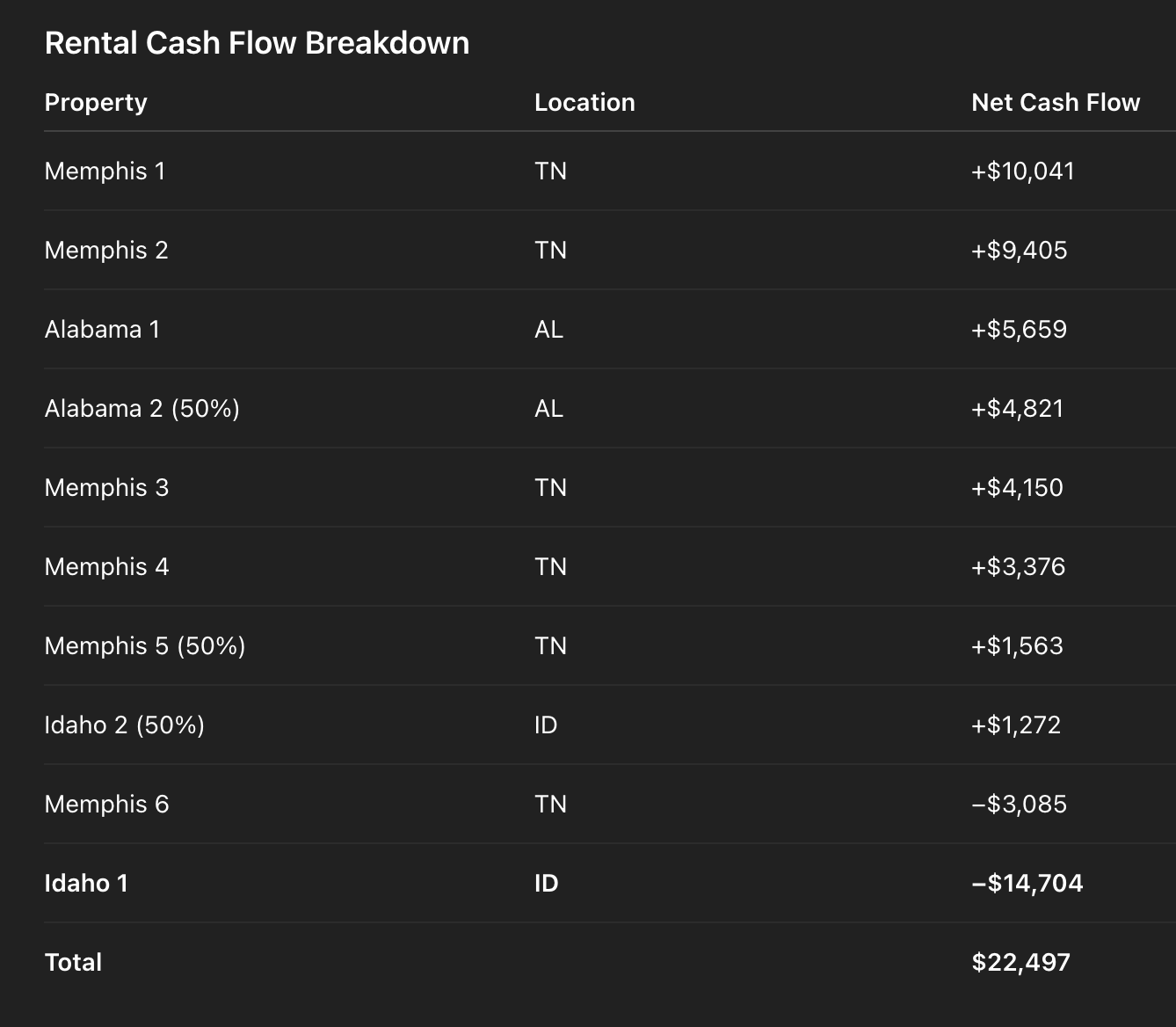Click the Location column header

[584, 103]
